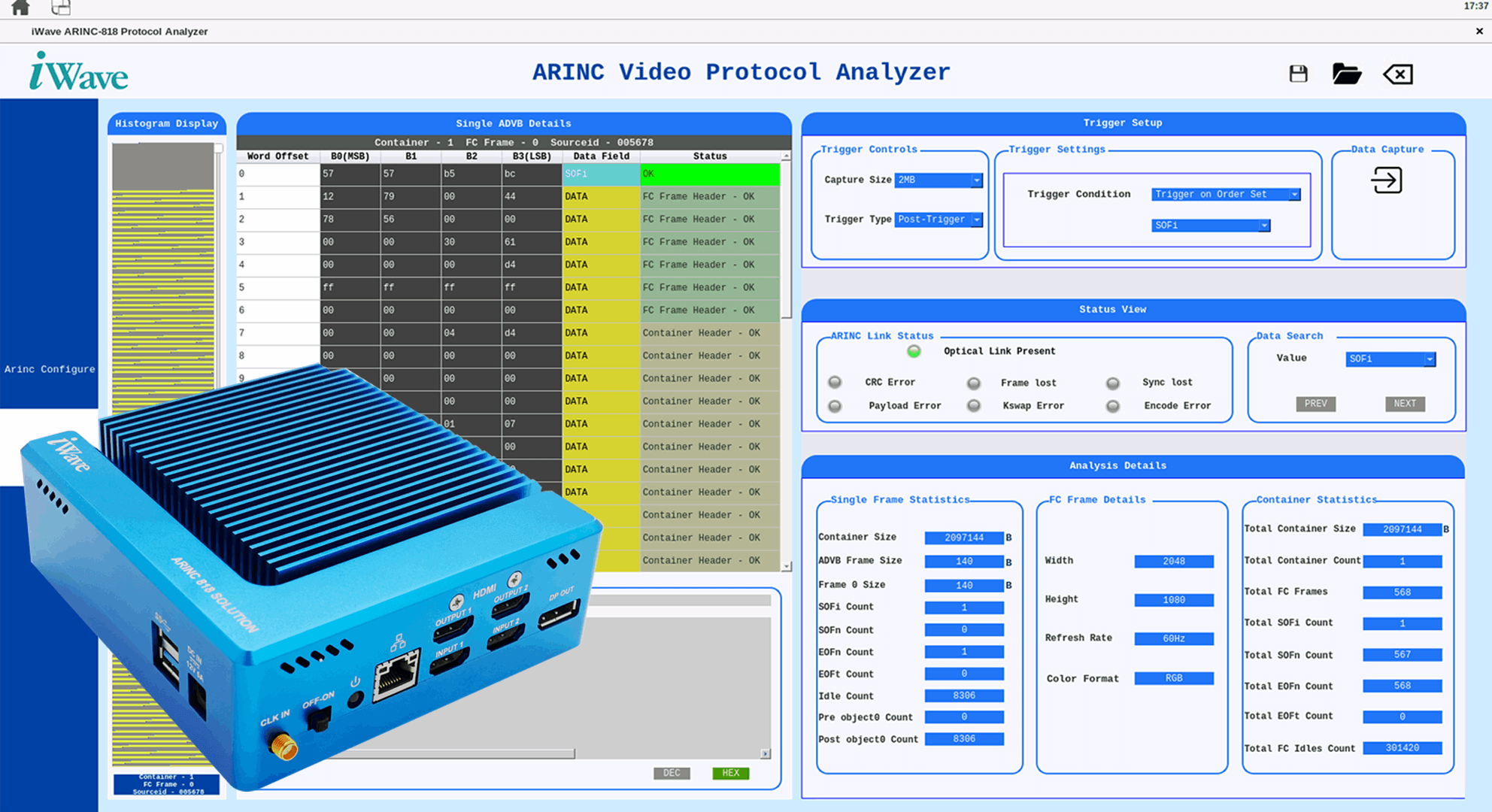
Task: Select the Histogram Display tab
Action: tap(167, 123)
